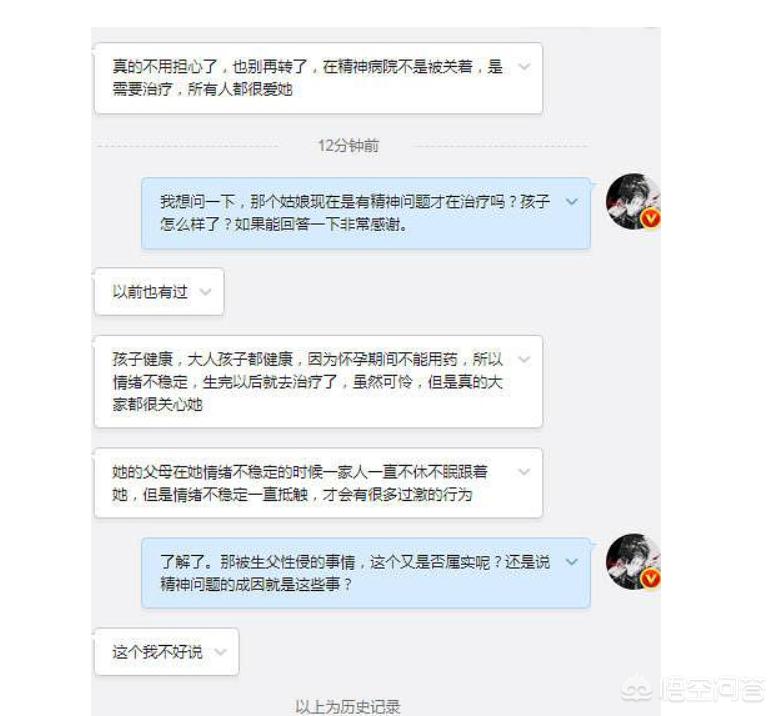This screenshot has width=779, height=716.
Task: Click the message beginning 真的不用担心了
Action: (x=318, y=78)
